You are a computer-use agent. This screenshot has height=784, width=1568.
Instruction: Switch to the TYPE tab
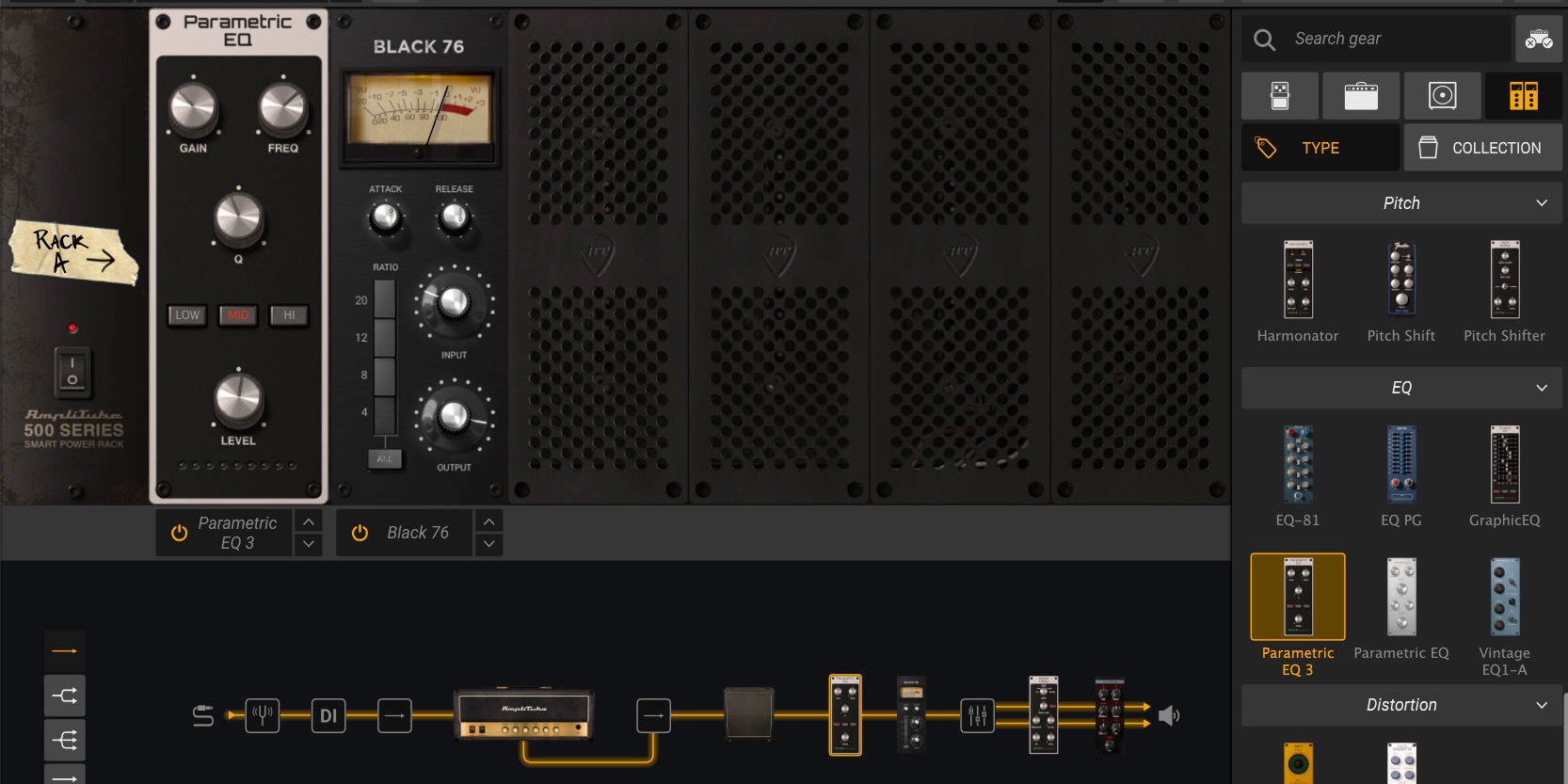[1320, 148]
